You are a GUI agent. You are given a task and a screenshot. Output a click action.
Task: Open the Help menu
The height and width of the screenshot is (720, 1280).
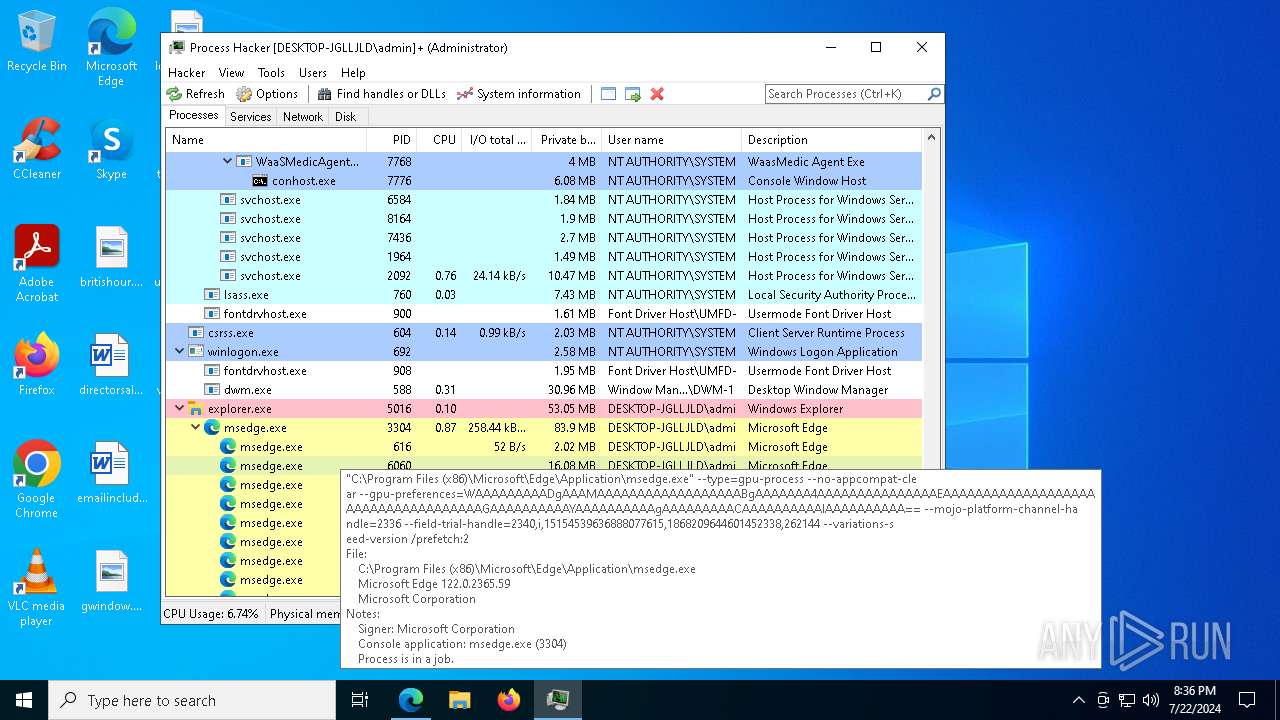tap(353, 73)
